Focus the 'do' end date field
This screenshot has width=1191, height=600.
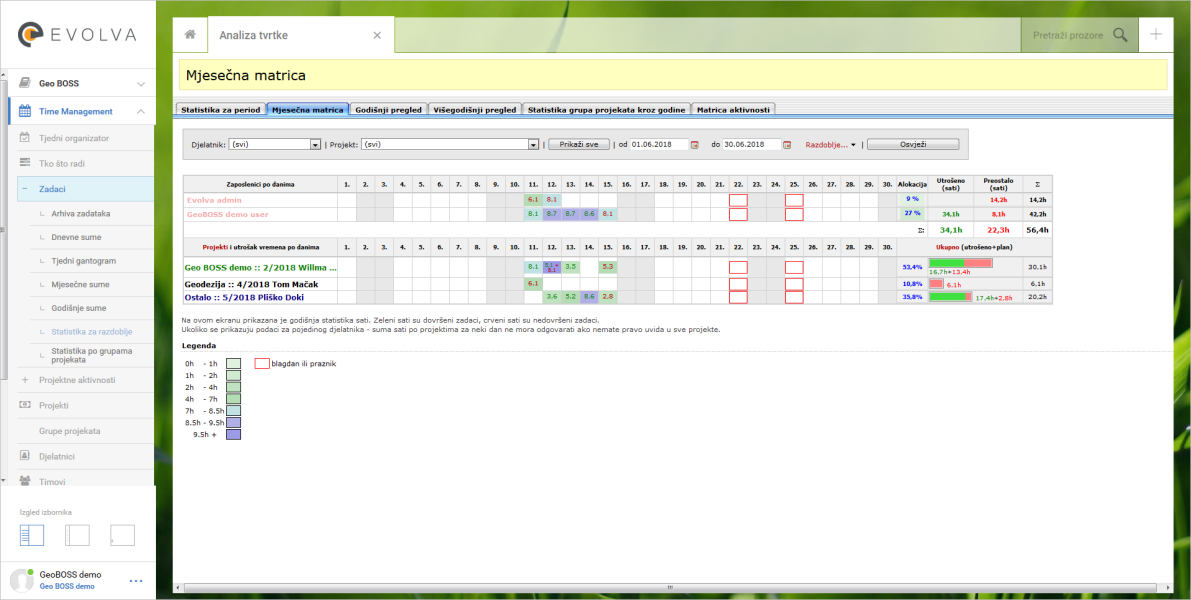point(751,144)
